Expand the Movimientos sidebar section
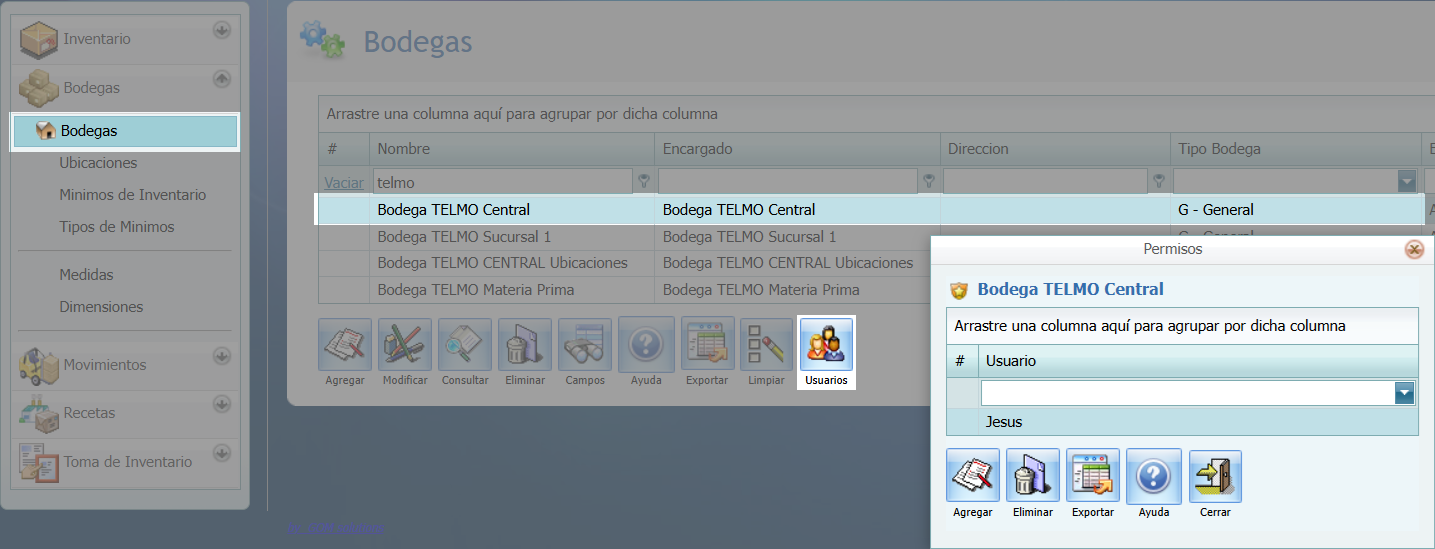The width and height of the screenshot is (1435, 549). pyautogui.click(x=221, y=356)
